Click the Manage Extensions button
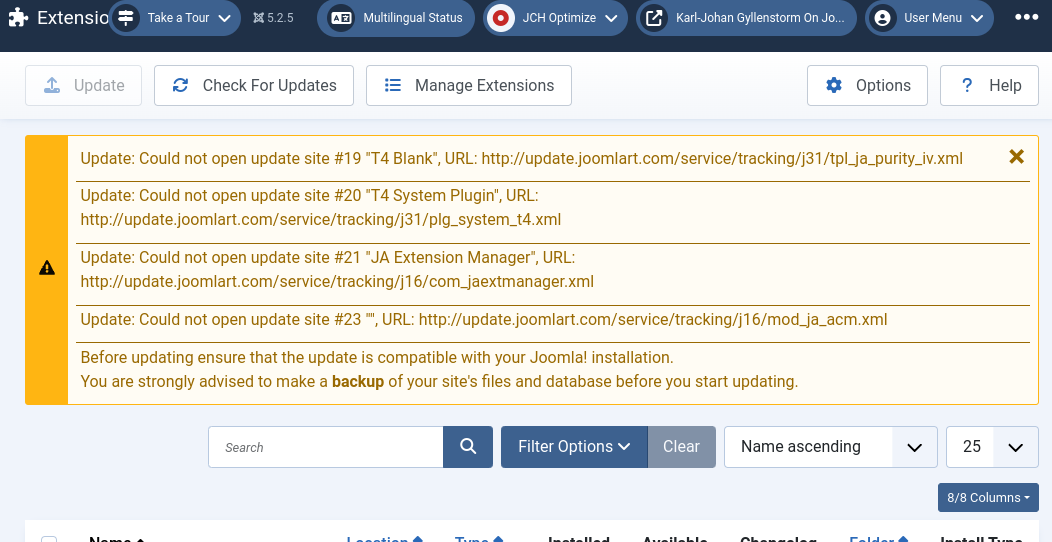1052x542 pixels. (x=469, y=86)
